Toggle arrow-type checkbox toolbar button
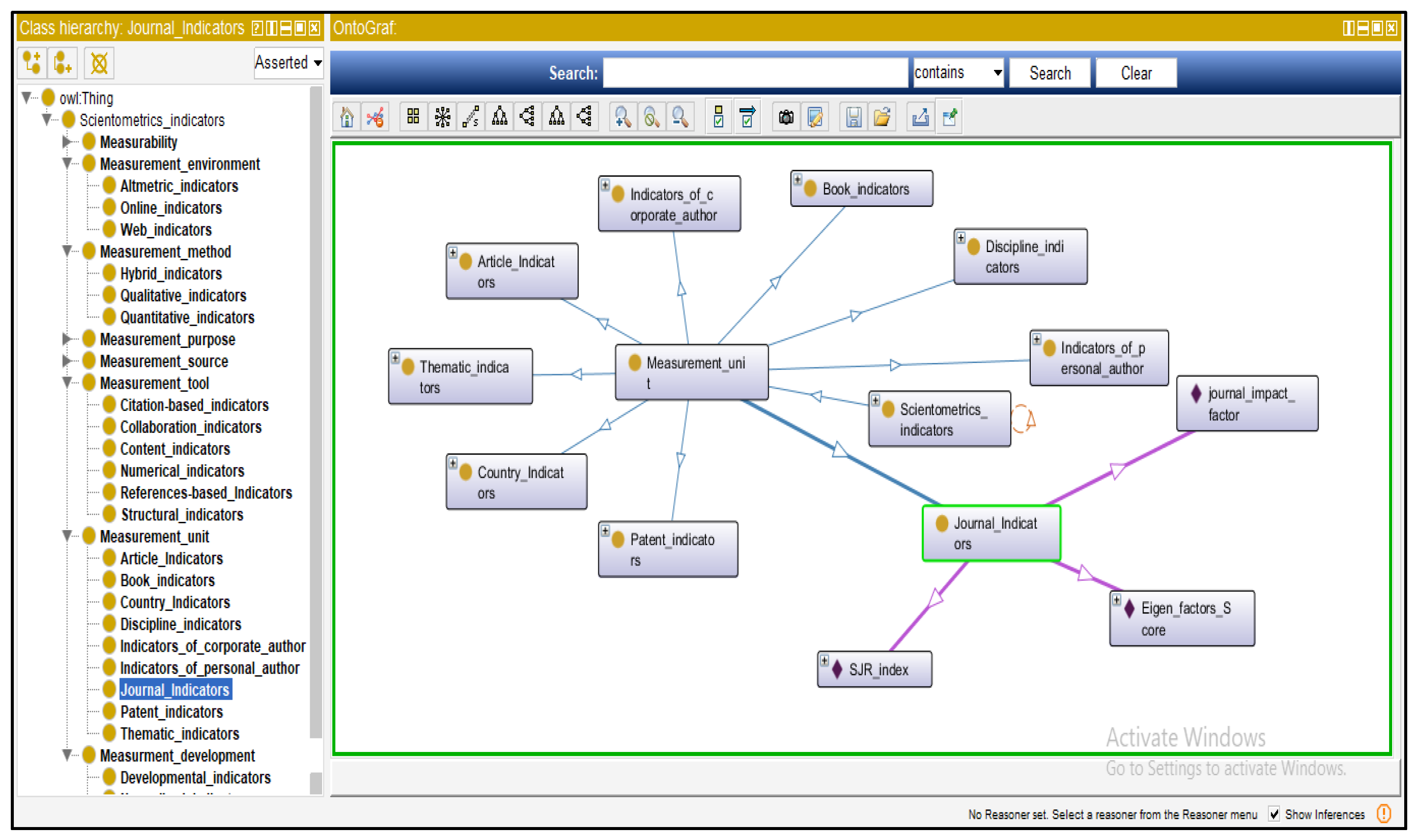The width and height of the screenshot is (1415, 840). point(747,117)
